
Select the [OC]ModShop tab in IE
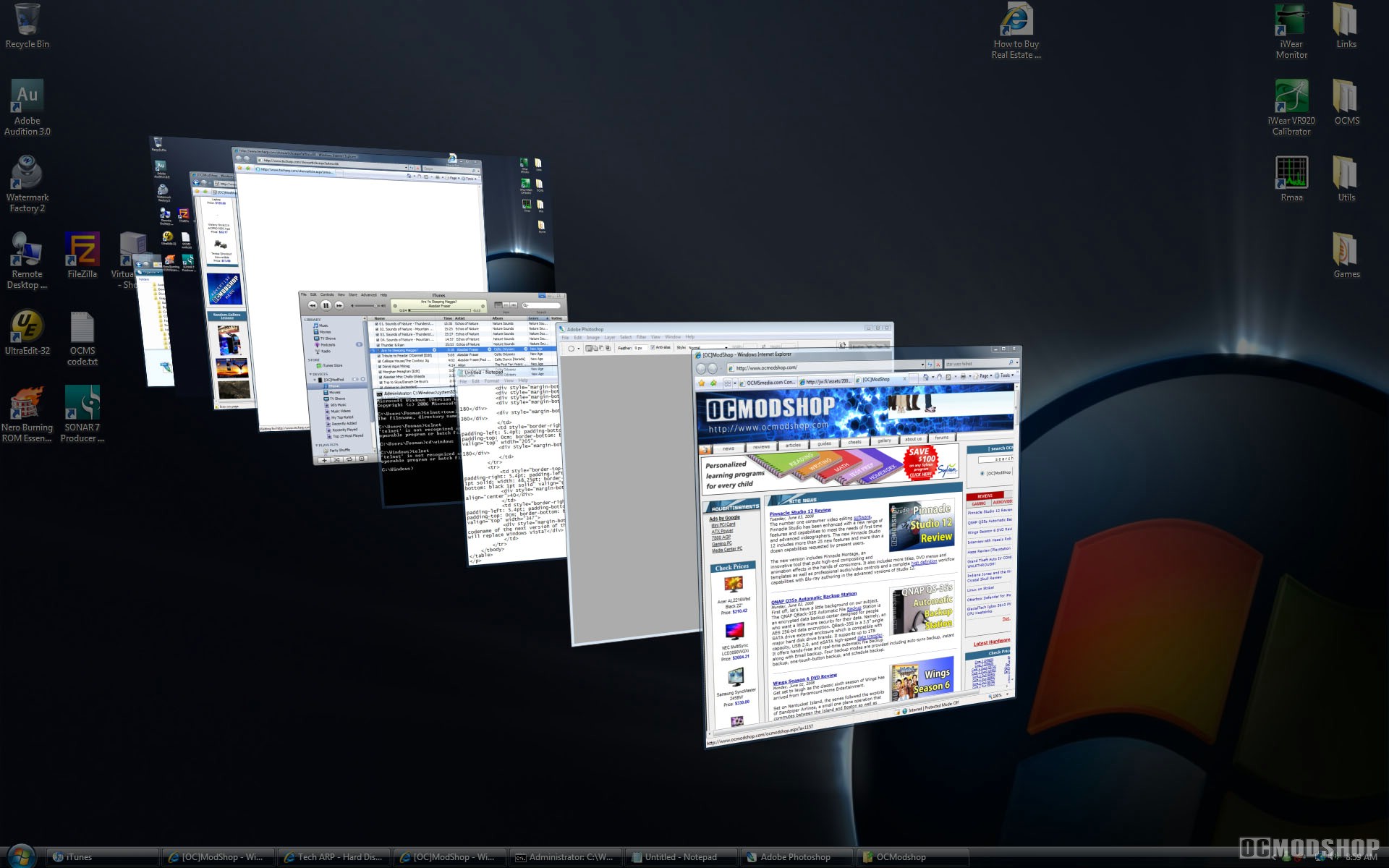point(881,379)
